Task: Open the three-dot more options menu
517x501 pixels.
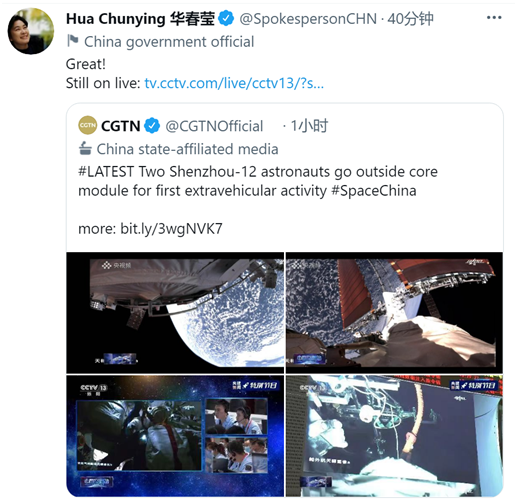Action: point(494,18)
